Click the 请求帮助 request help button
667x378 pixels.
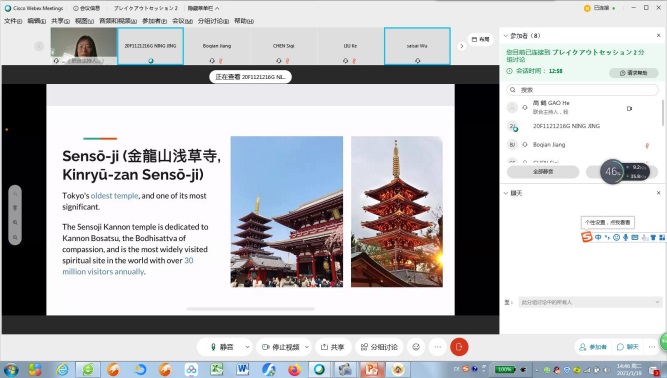click(633, 73)
